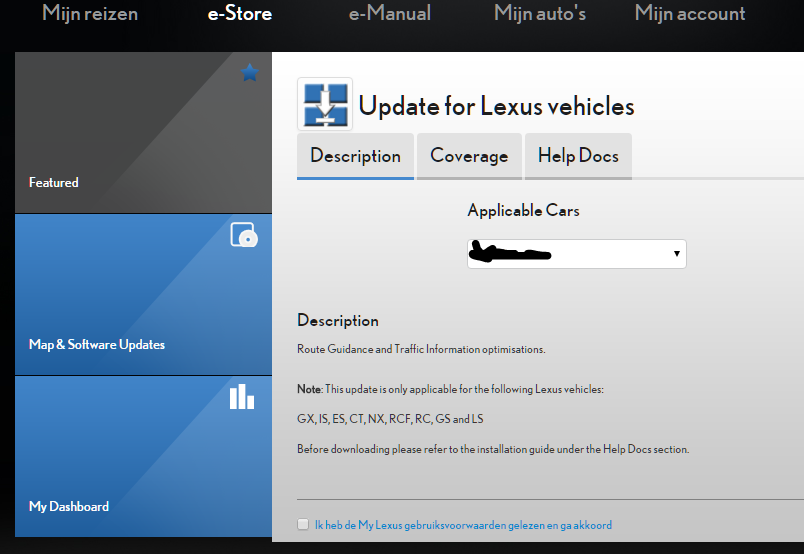Switch to the Coverage tab

coord(469,156)
